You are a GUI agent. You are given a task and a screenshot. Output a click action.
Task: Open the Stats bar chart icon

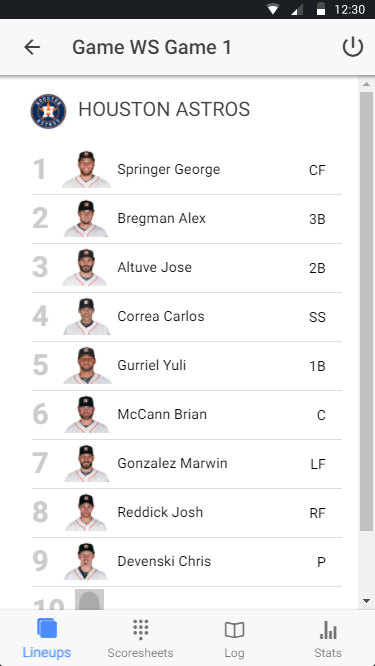coord(328,629)
